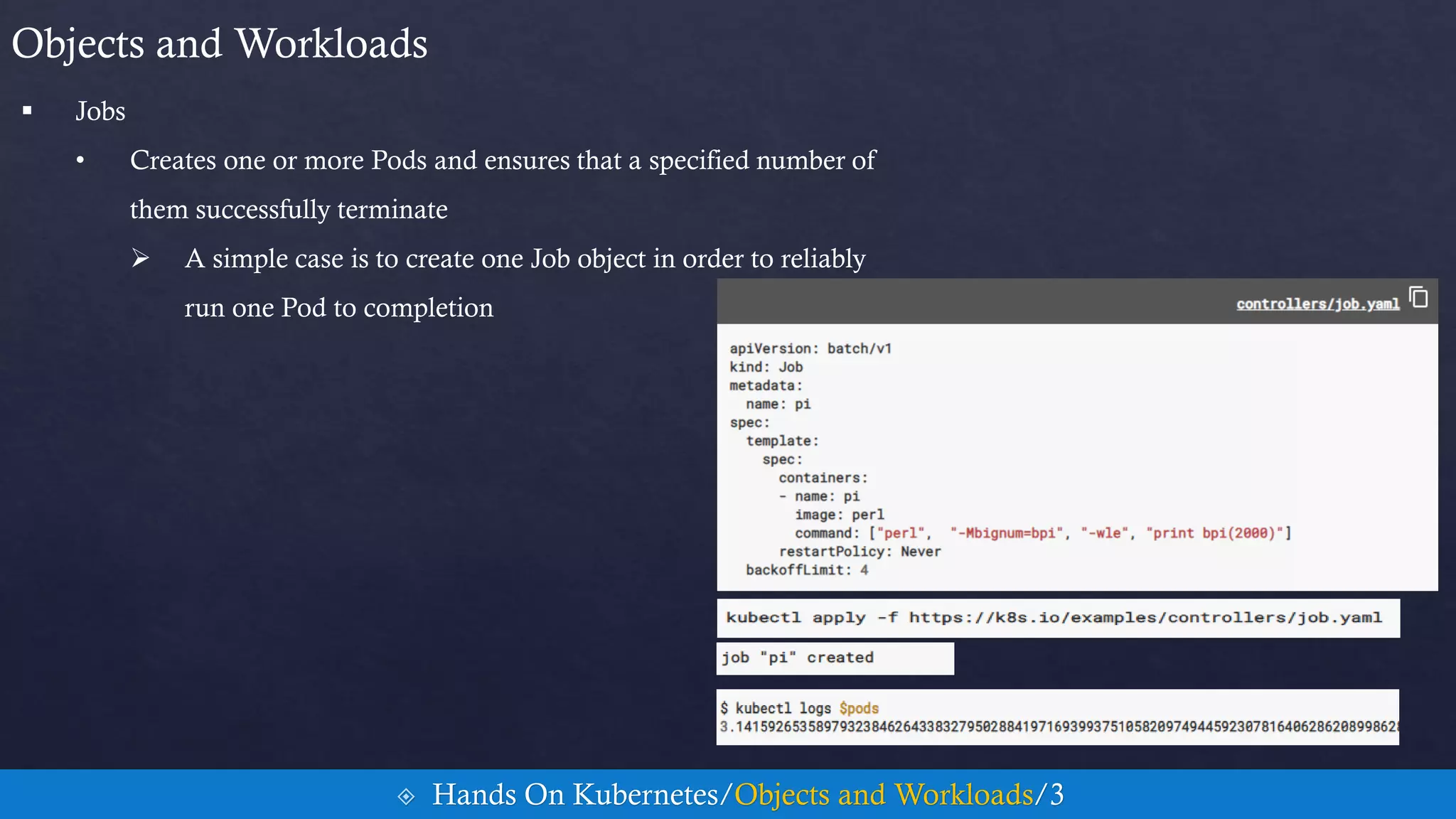Click the diamond icon in the footer
The image size is (1456, 819).
pos(406,796)
